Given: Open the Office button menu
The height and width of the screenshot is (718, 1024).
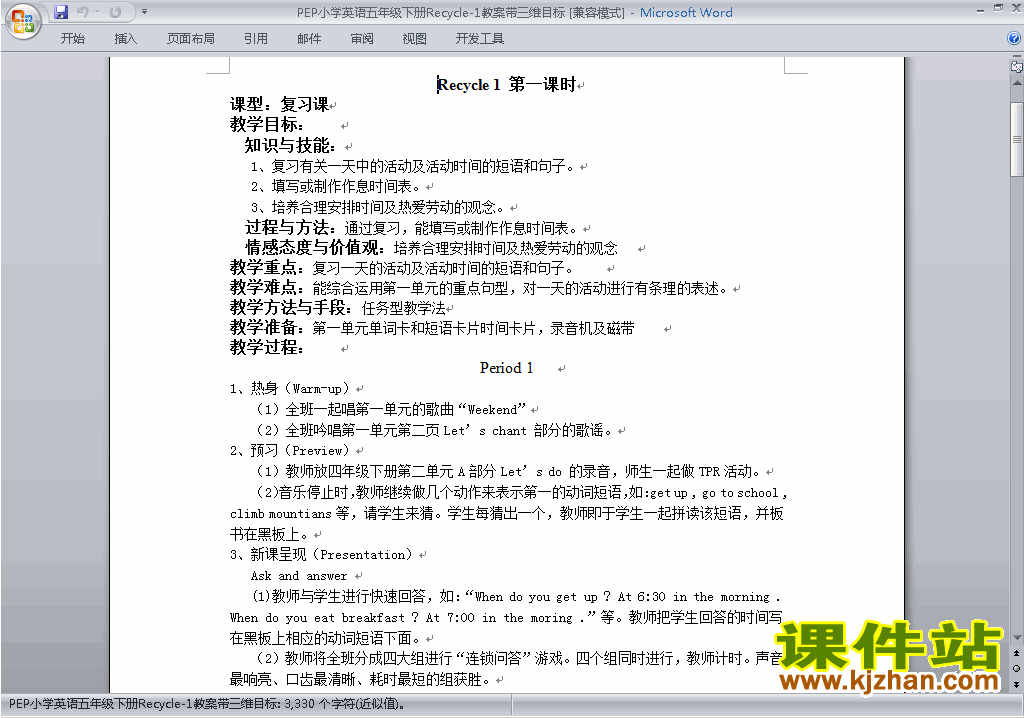Looking at the screenshot, I should tap(23, 21).
